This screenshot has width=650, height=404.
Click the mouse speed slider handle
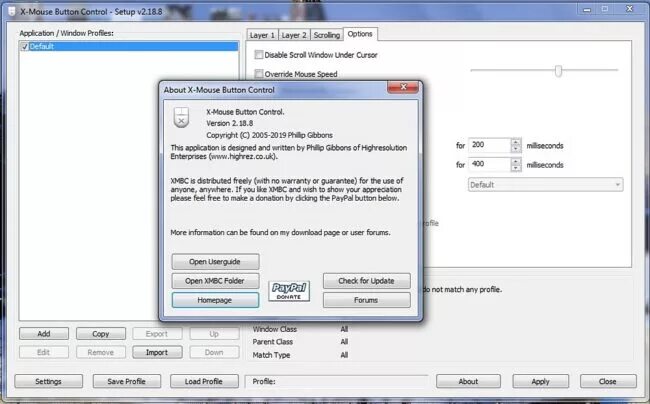point(558,71)
